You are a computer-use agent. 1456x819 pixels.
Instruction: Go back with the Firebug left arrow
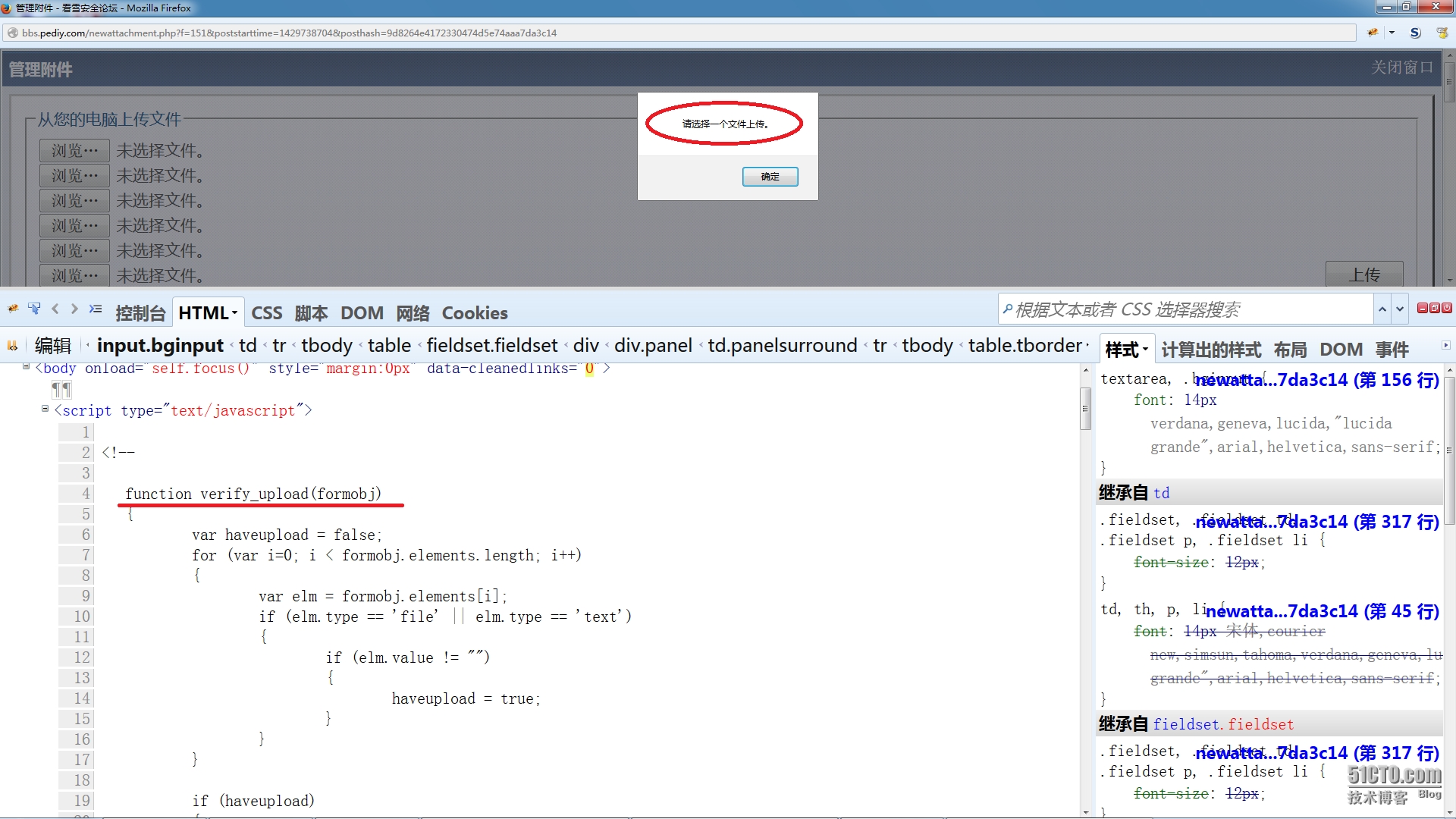55,309
